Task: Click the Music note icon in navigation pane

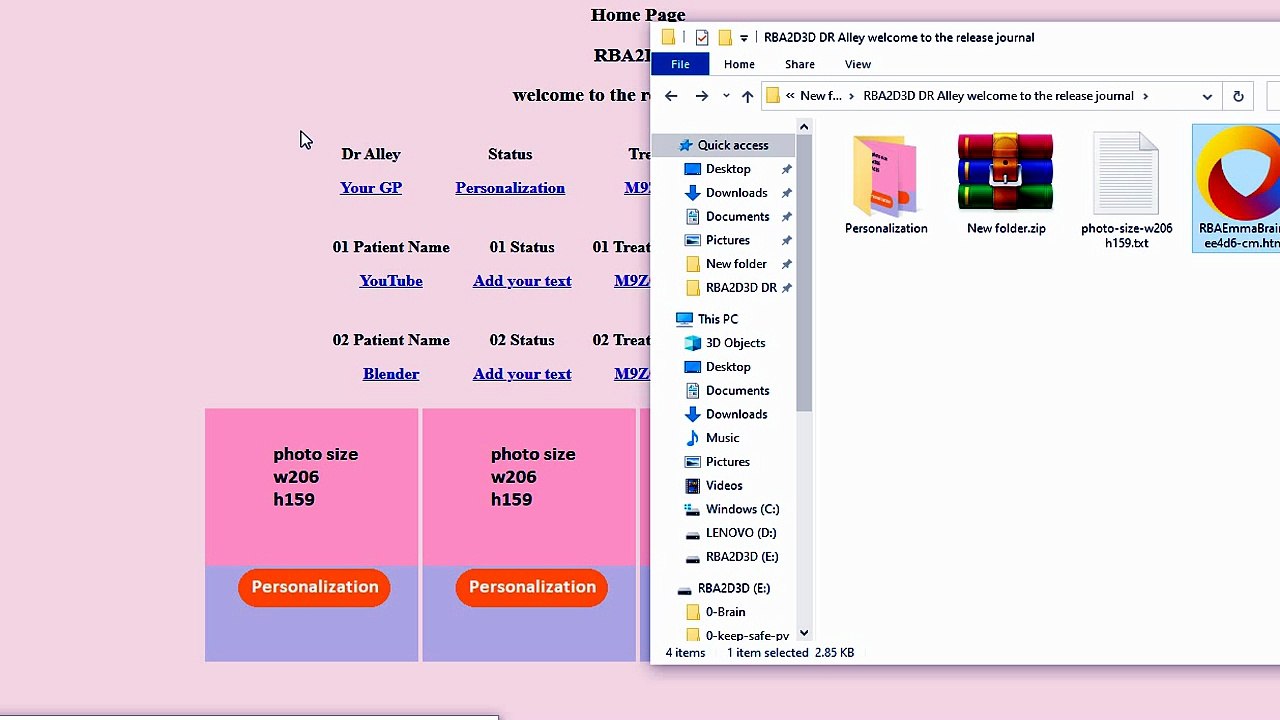Action: [692, 438]
